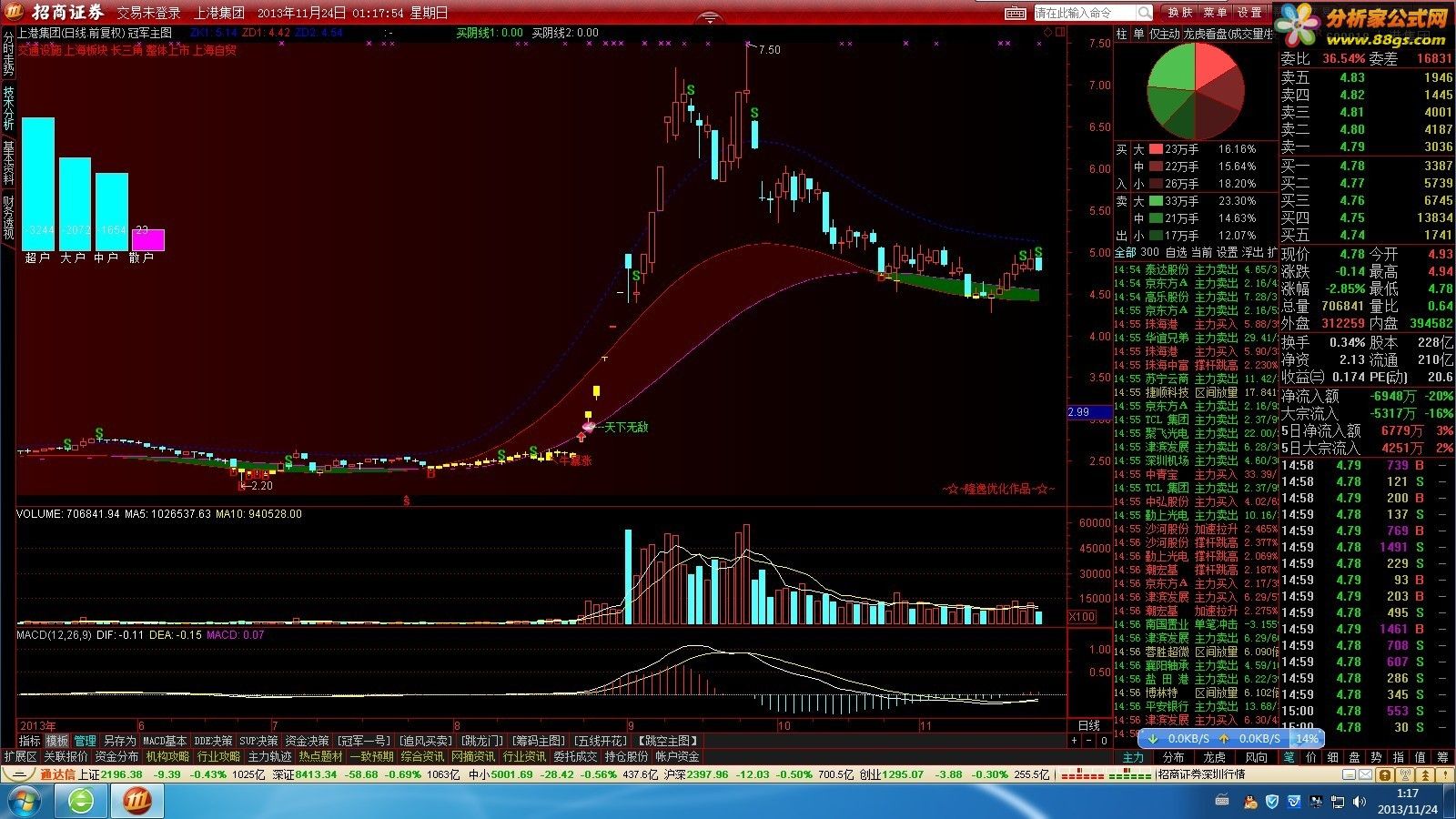1456x819 pixels.
Task: Click the blue shield tray icon
Action: (x=1272, y=802)
